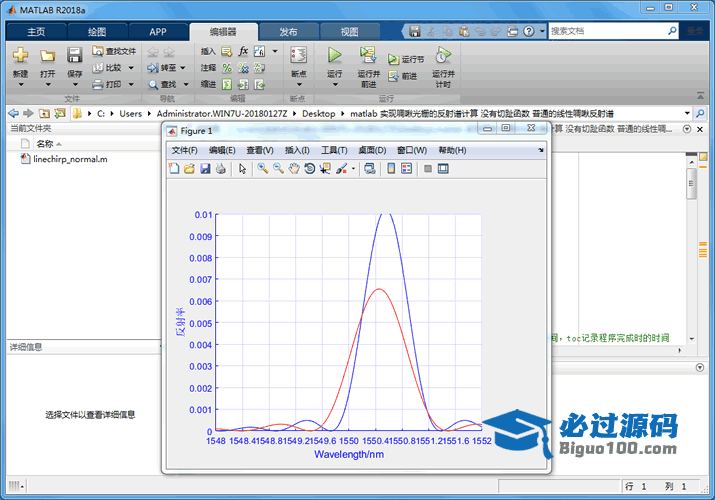Click Find Files (查找文件) button
This screenshot has height=500, width=715.
pyautogui.click(x=114, y=51)
